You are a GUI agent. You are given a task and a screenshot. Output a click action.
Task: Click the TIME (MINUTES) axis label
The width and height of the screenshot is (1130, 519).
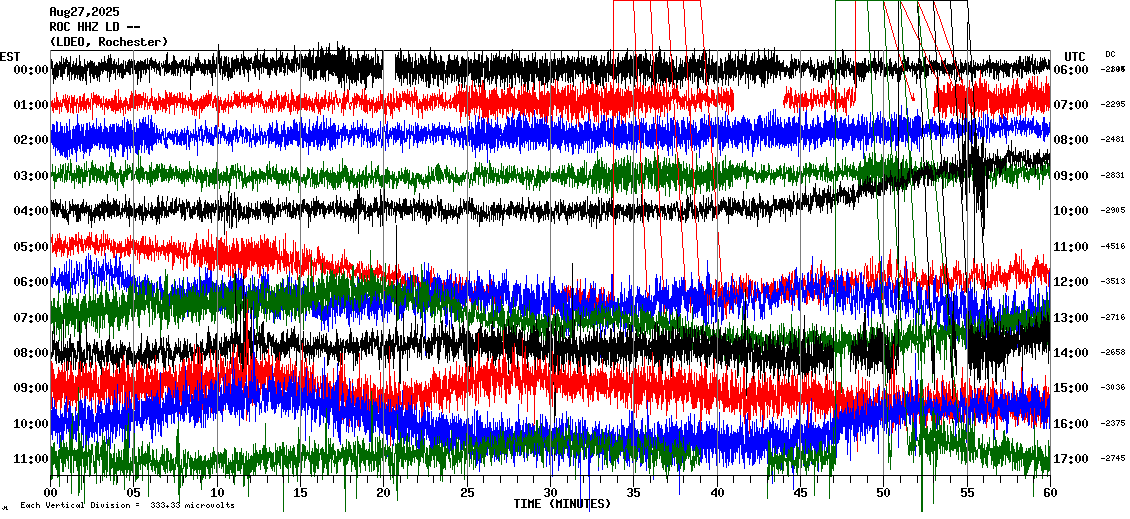point(561,505)
